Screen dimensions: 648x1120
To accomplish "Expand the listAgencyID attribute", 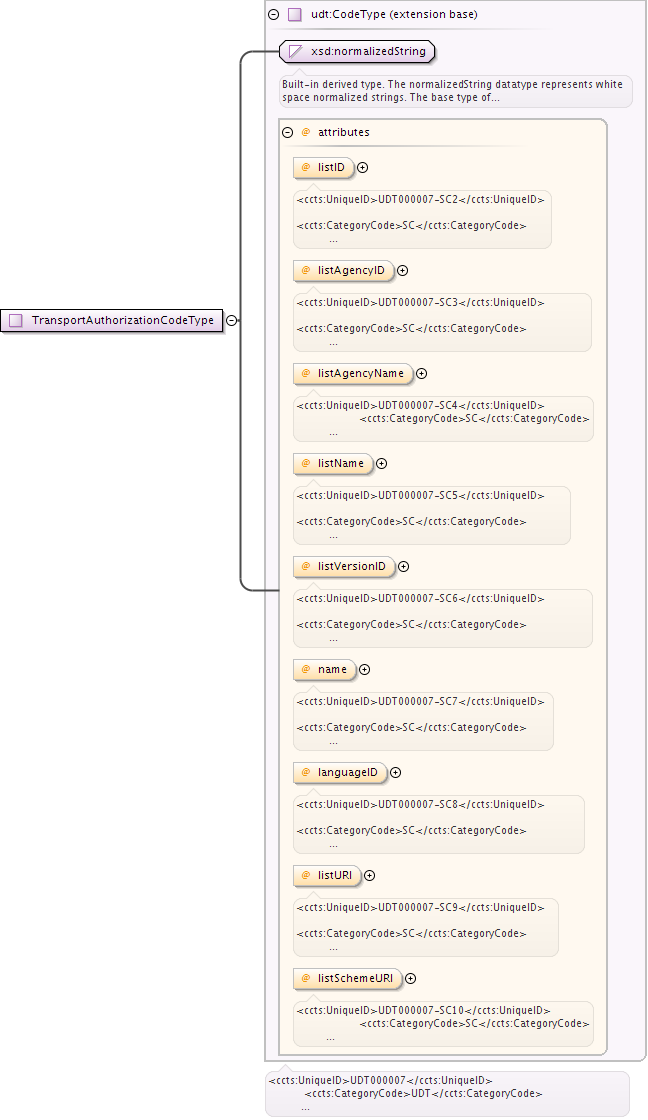I will tap(403, 271).
